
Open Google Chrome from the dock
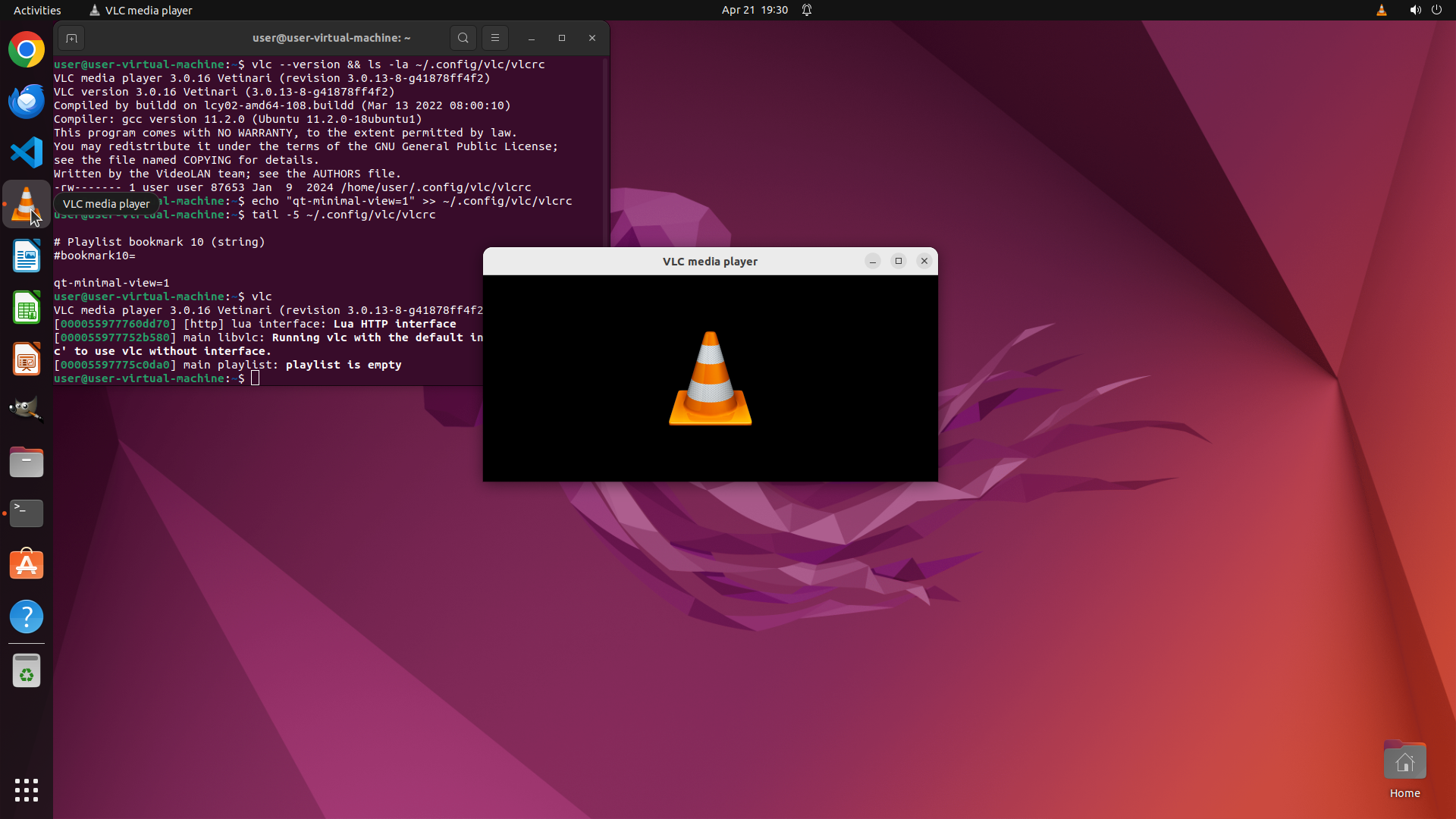click(27, 50)
